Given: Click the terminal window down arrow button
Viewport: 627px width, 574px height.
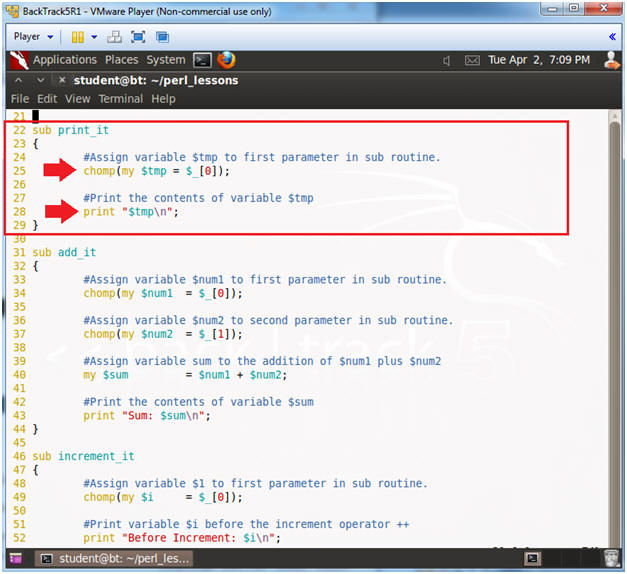Looking at the screenshot, I should tap(40, 80).
